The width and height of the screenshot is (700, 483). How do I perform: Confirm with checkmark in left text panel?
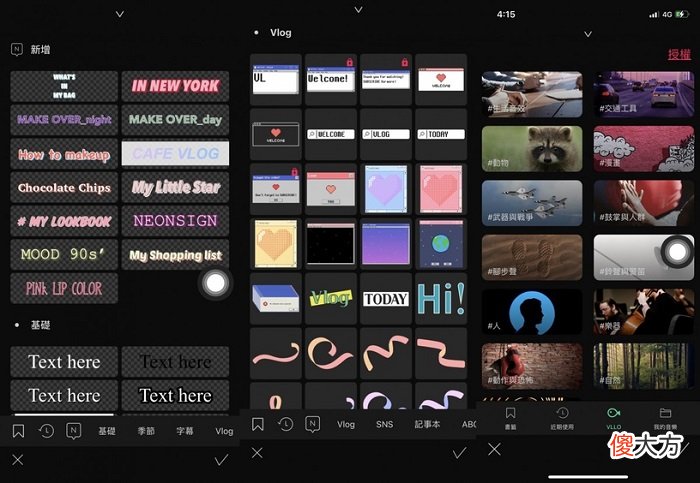point(221,460)
